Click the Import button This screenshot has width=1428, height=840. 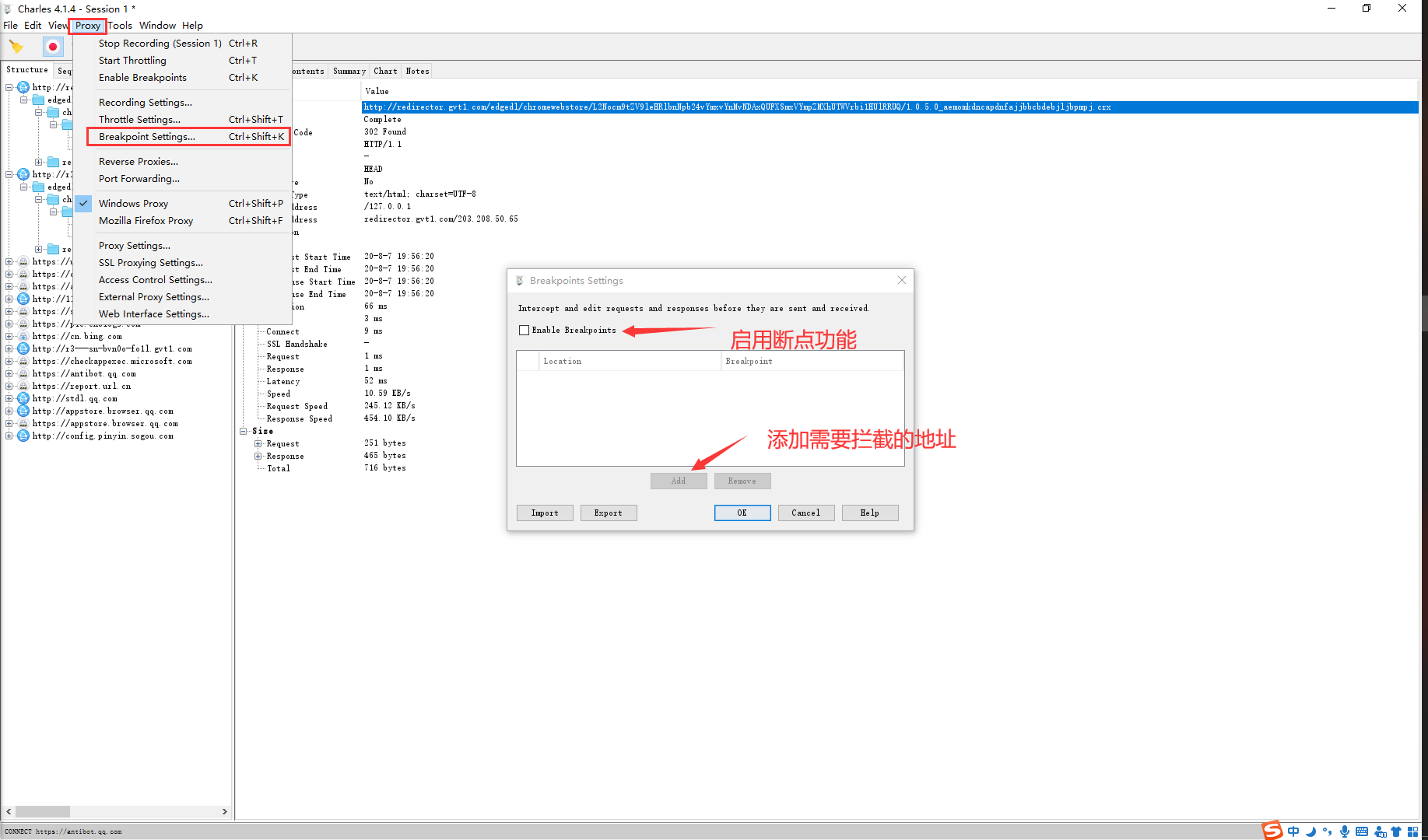tap(545, 513)
